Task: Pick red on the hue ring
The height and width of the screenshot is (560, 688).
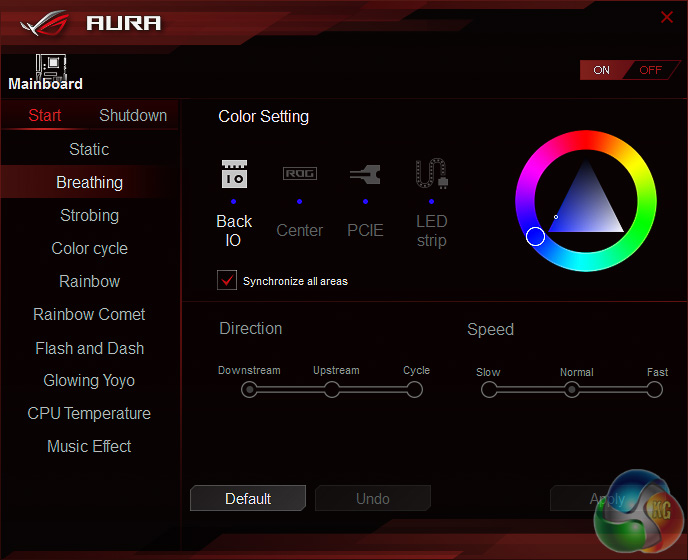Action: tap(586, 140)
